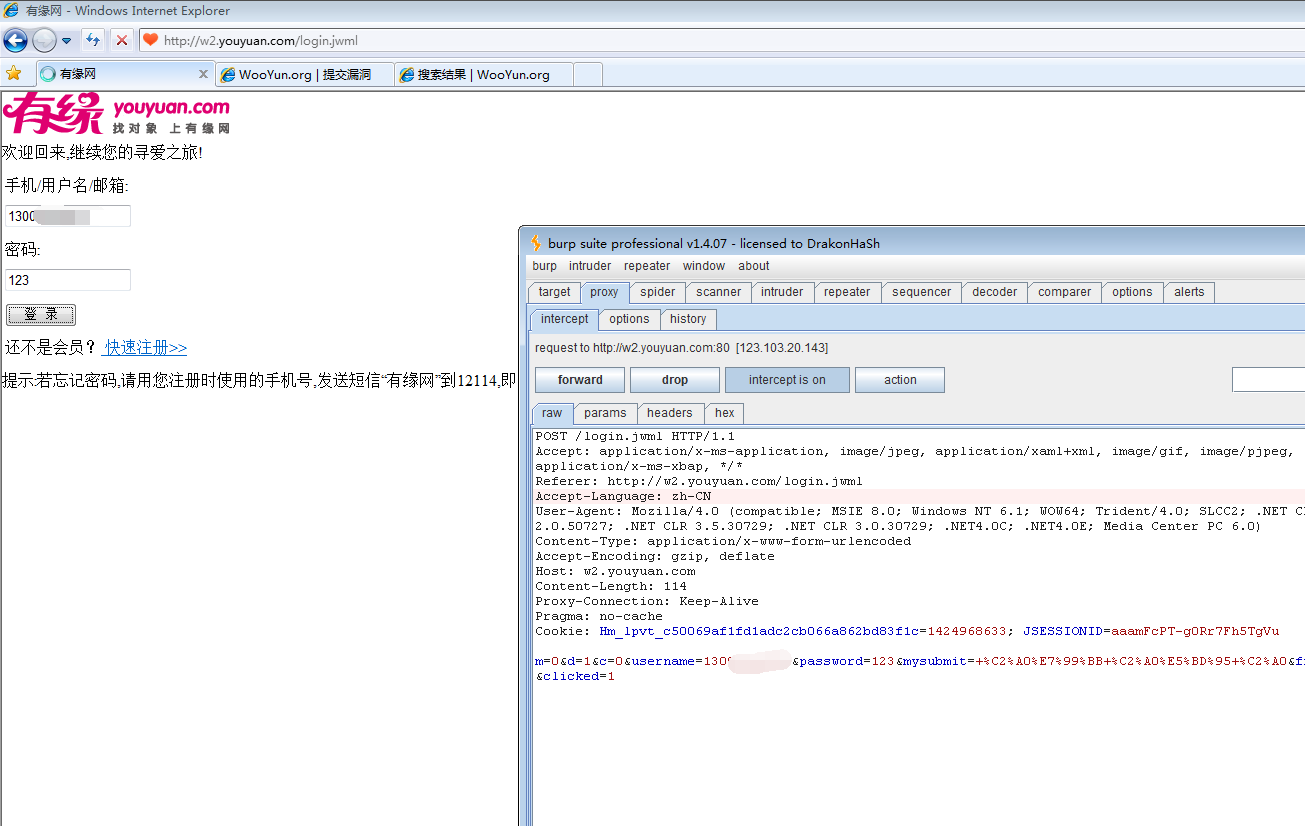Click the 'Referer: http://w2.youyuan.com/login.jwml' line
1305x826 pixels.
(699, 481)
